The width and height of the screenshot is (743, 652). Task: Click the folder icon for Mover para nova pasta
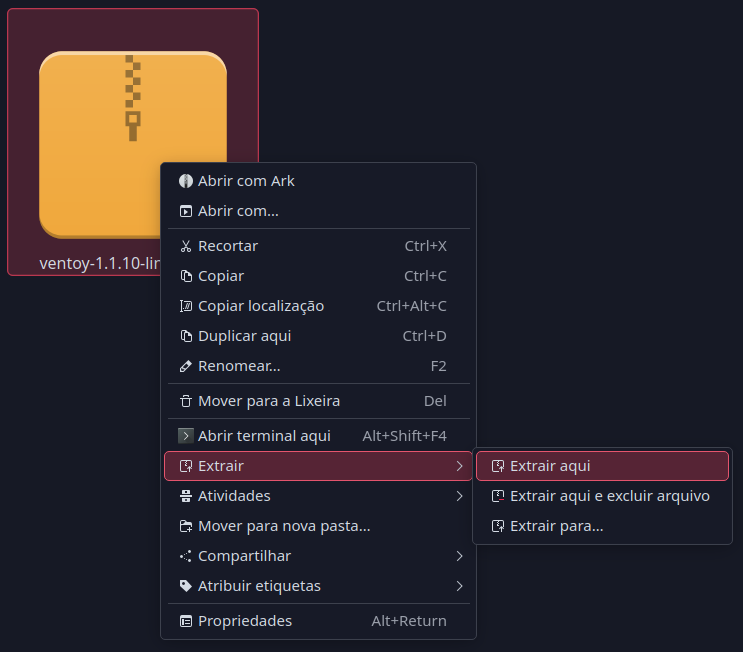click(185, 526)
